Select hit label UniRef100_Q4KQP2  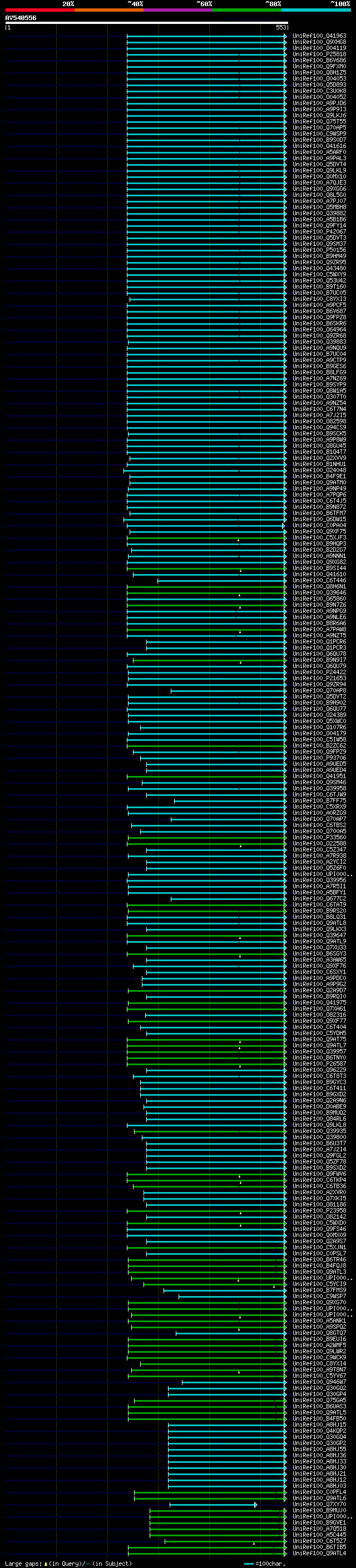tap(319, 1431)
